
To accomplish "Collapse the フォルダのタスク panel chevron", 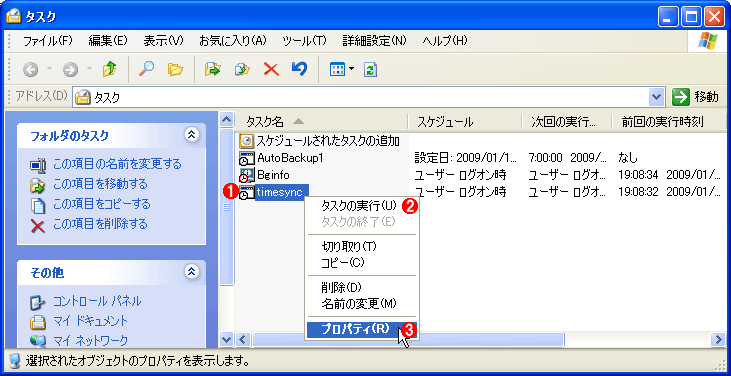I will (x=191, y=135).
